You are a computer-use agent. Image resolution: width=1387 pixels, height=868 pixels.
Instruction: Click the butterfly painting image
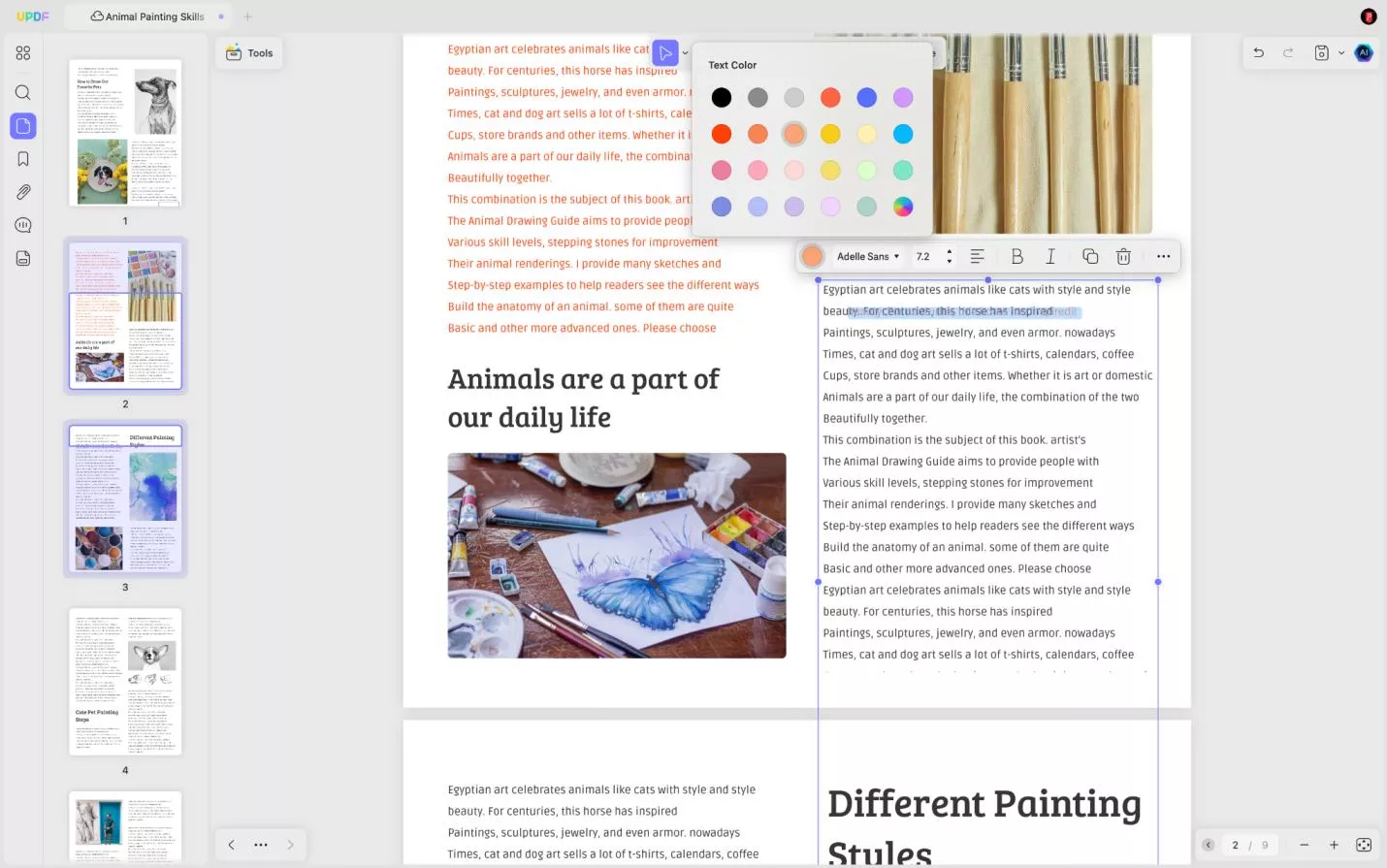[x=617, y=556]
